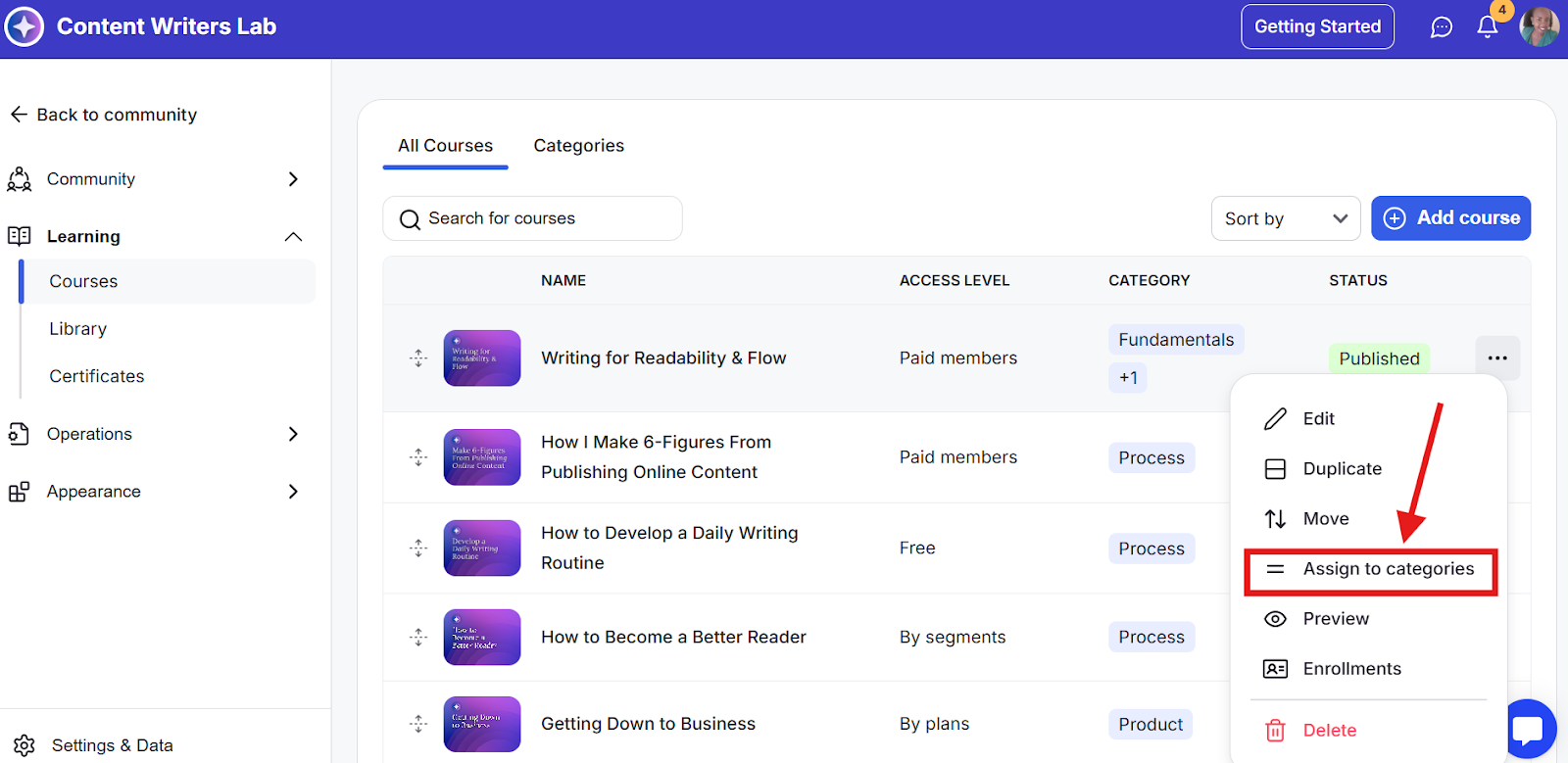Click the Search for courses field
This screenshot has width=1568, height=763.
coord(532,218)
